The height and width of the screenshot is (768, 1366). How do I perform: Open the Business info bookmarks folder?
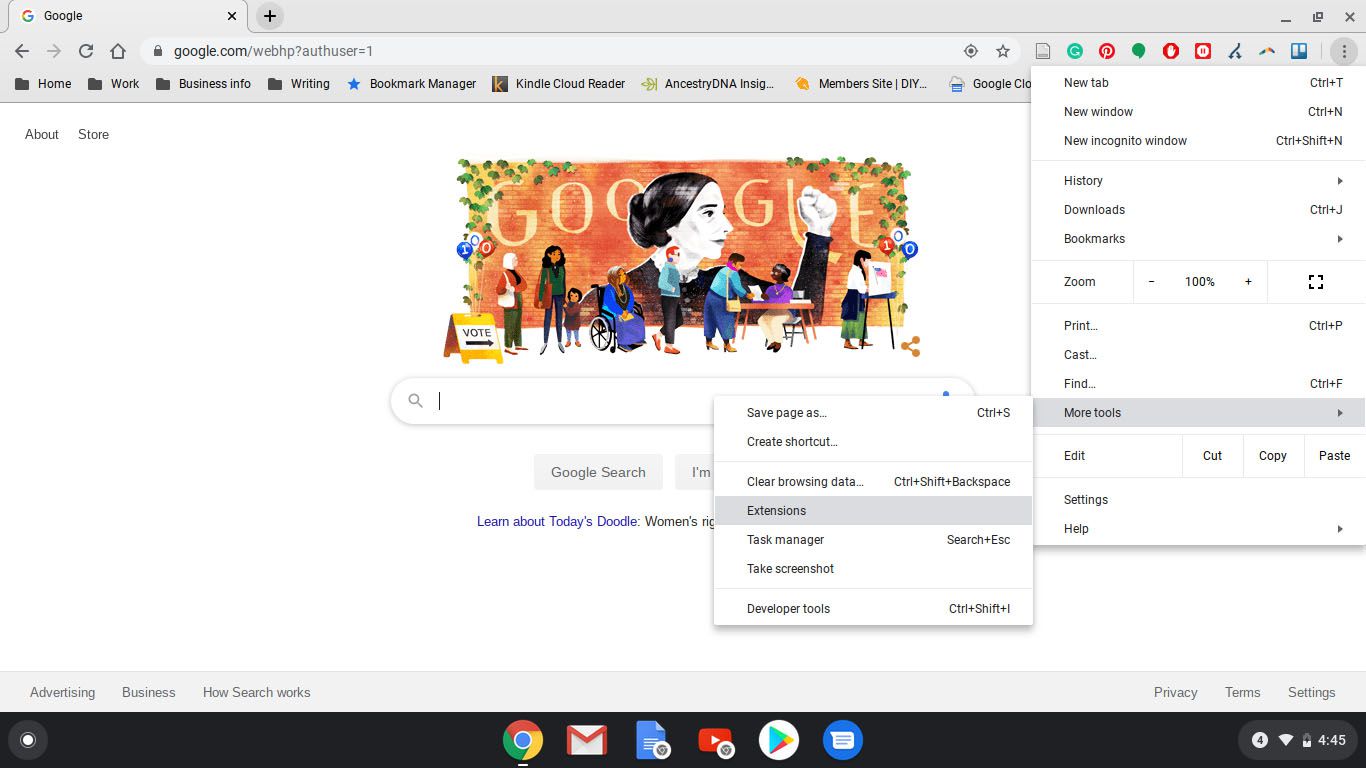pyautogui.click(x=203, y=84)
